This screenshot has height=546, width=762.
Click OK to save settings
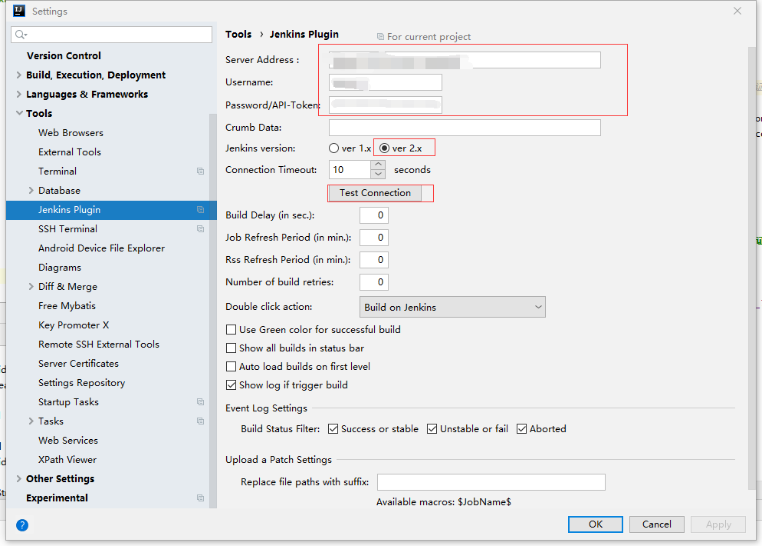point(595,524)
